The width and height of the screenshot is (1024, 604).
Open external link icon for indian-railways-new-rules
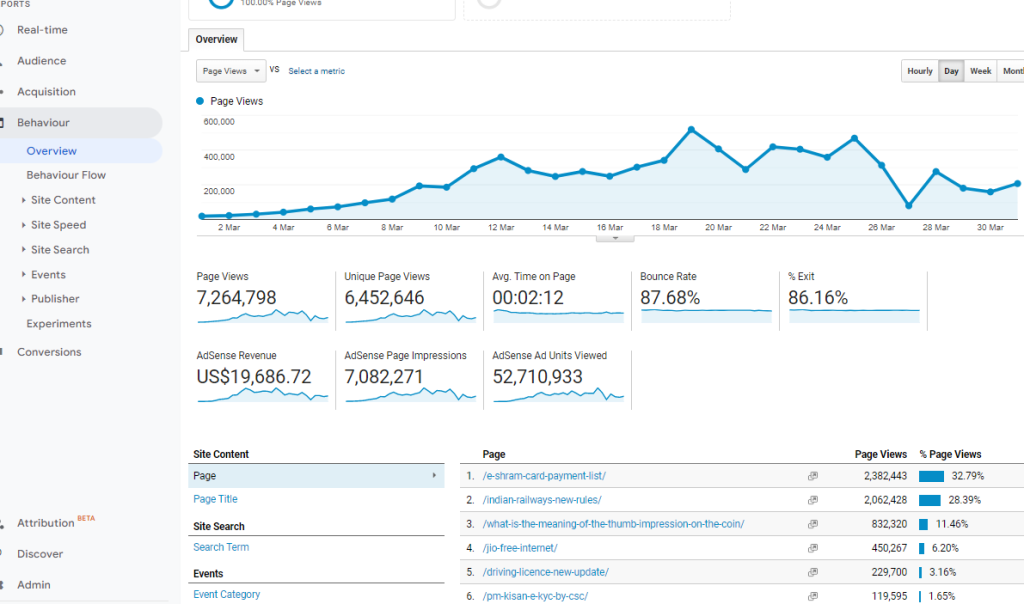pos(813,500)
